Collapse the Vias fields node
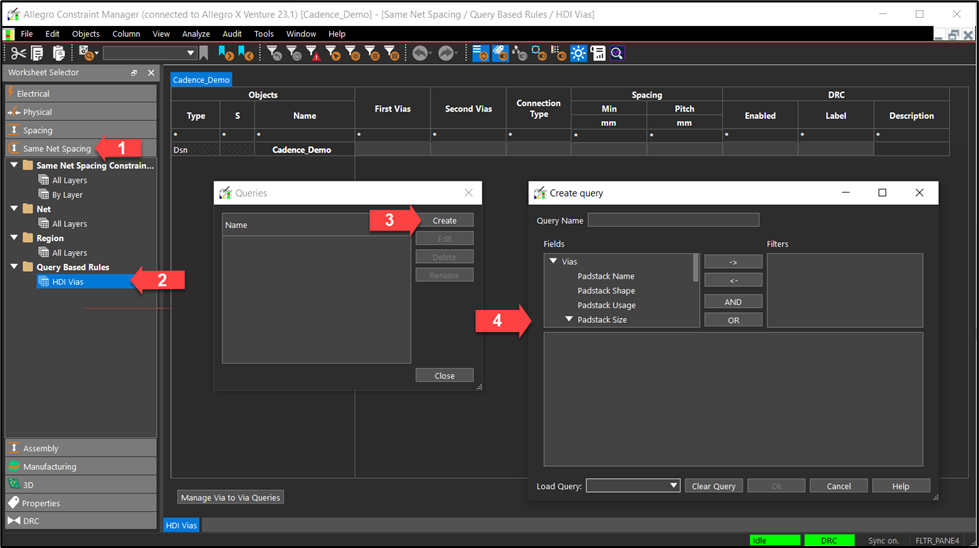This screenshot has height=548, width=979. [x=553, y=262]
